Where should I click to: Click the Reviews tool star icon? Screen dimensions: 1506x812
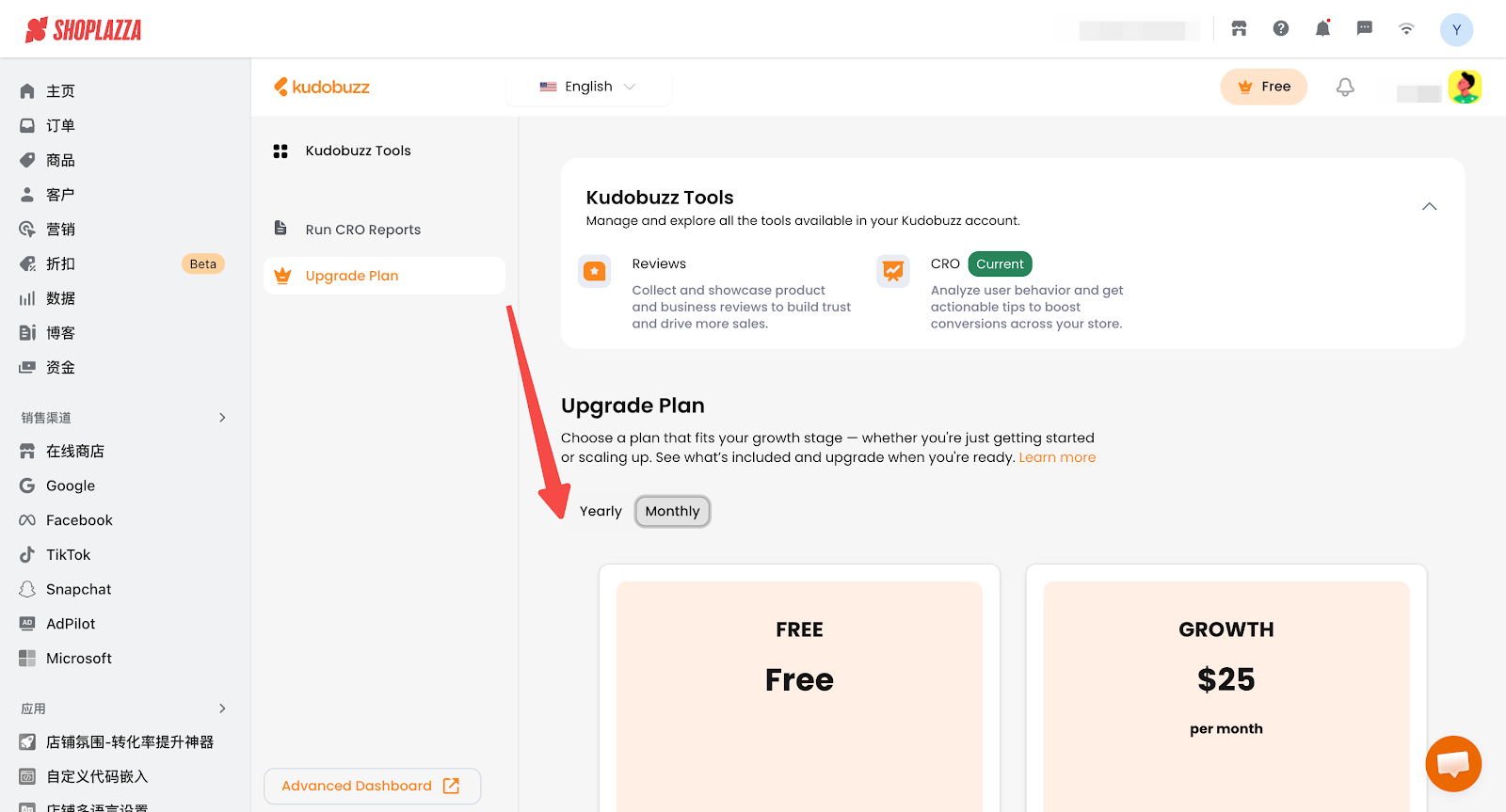point(595,271)
